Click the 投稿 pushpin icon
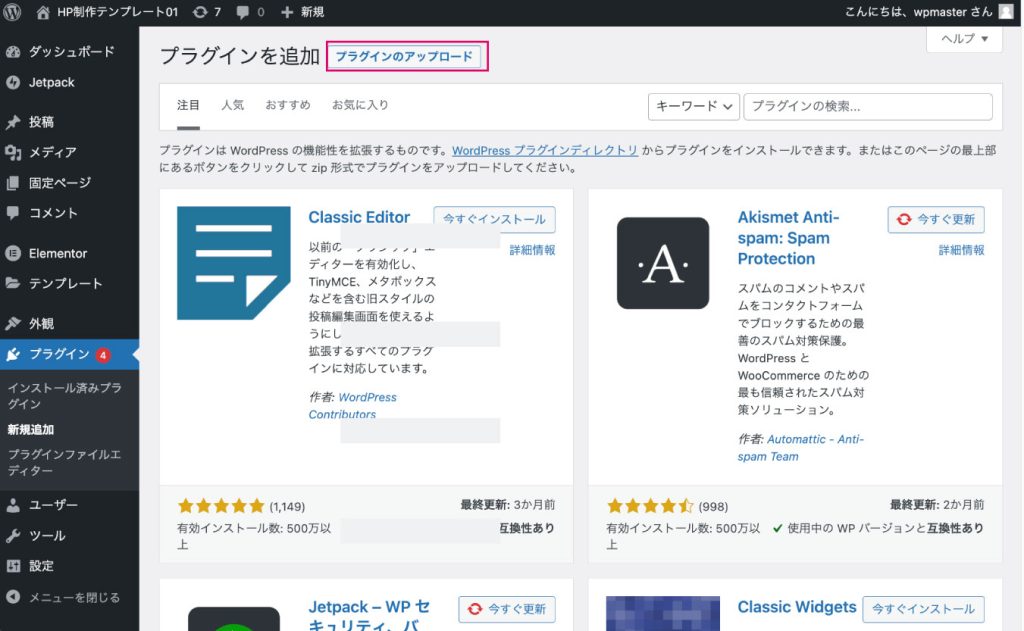Viewport: 1024px width, 631px height. pos(13,122)
